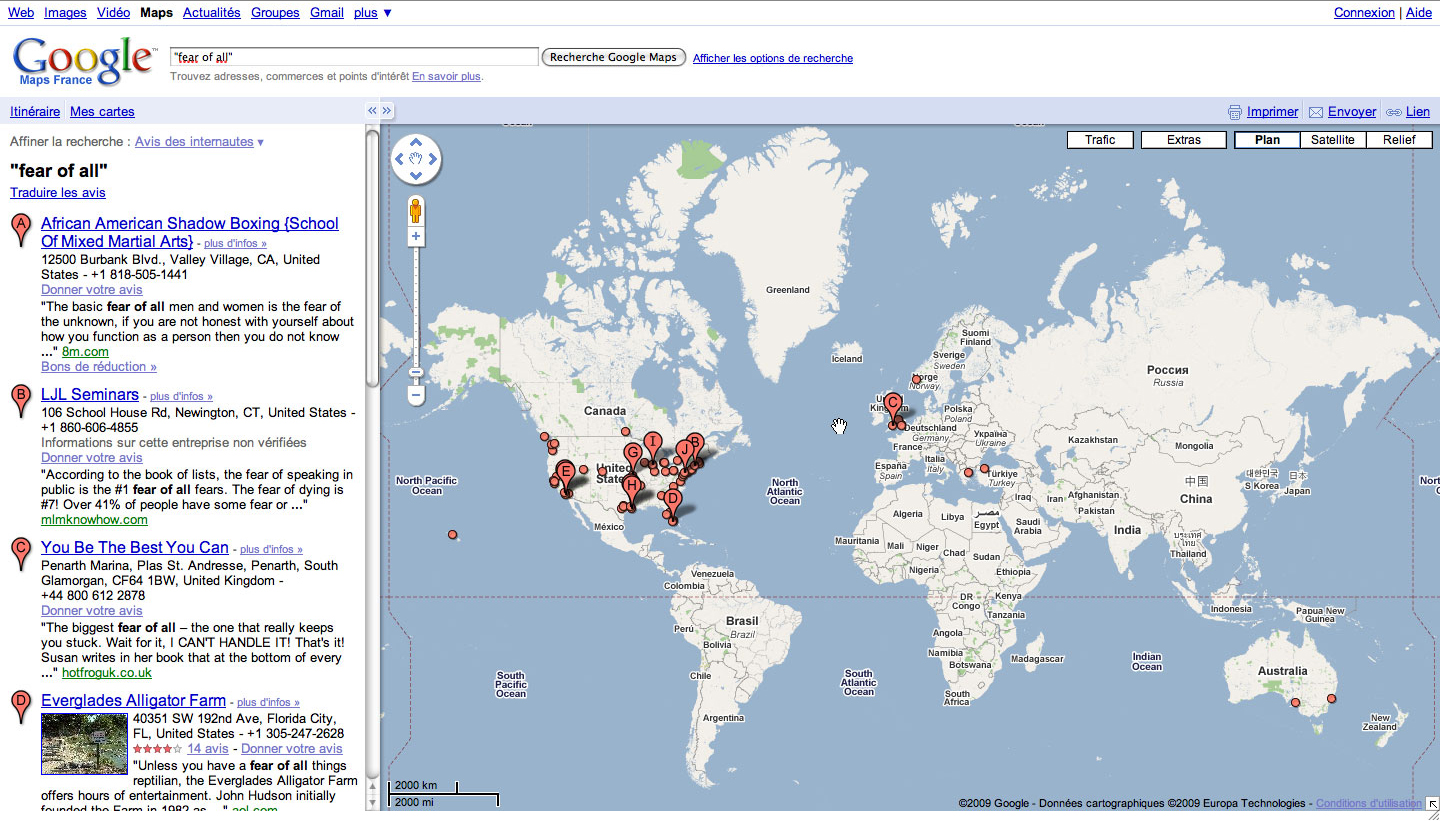The image size is (1440, 821).
Task: Go to the Images tab
Action: 65,13
